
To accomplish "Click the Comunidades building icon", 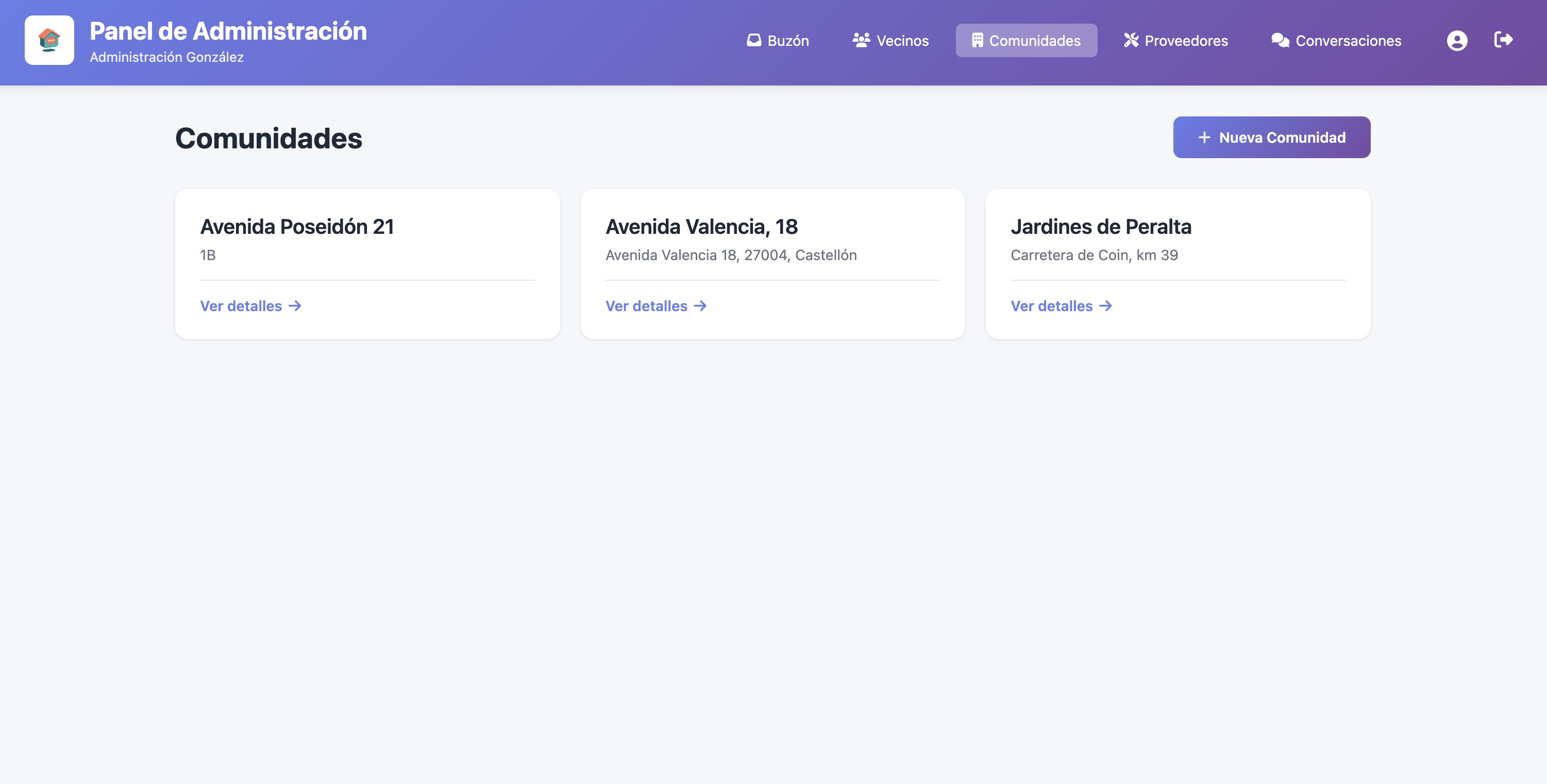I will pyautogui.click(x=977, y=40).
